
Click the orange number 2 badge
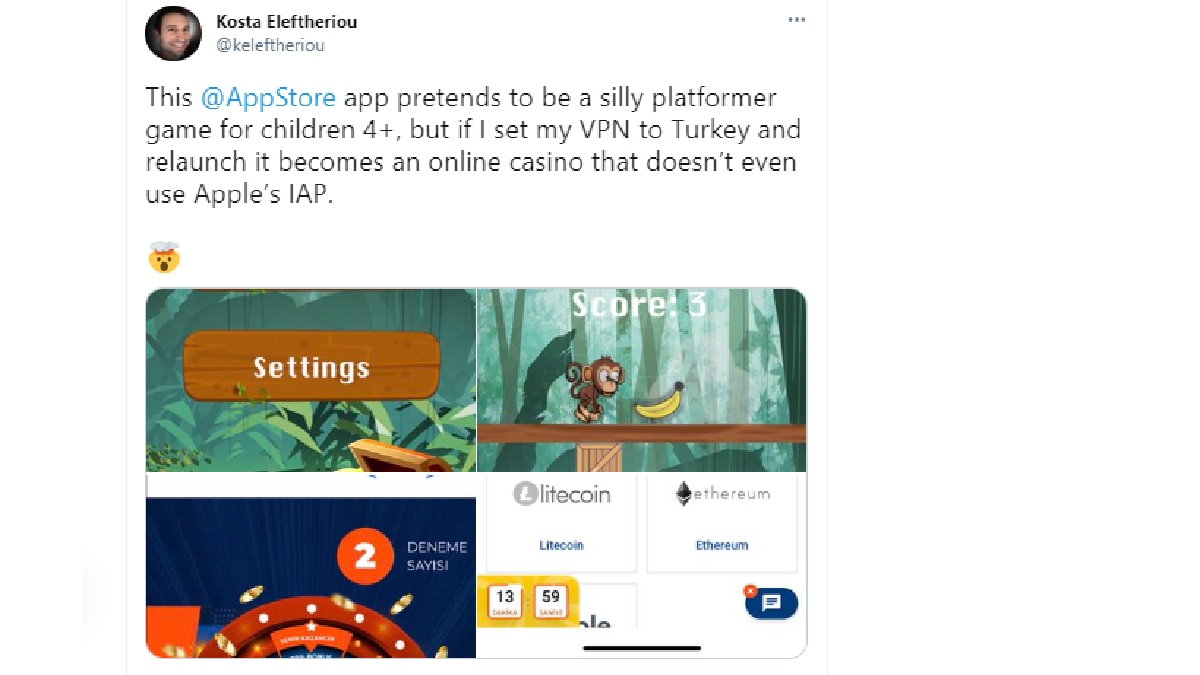(365, 556)
